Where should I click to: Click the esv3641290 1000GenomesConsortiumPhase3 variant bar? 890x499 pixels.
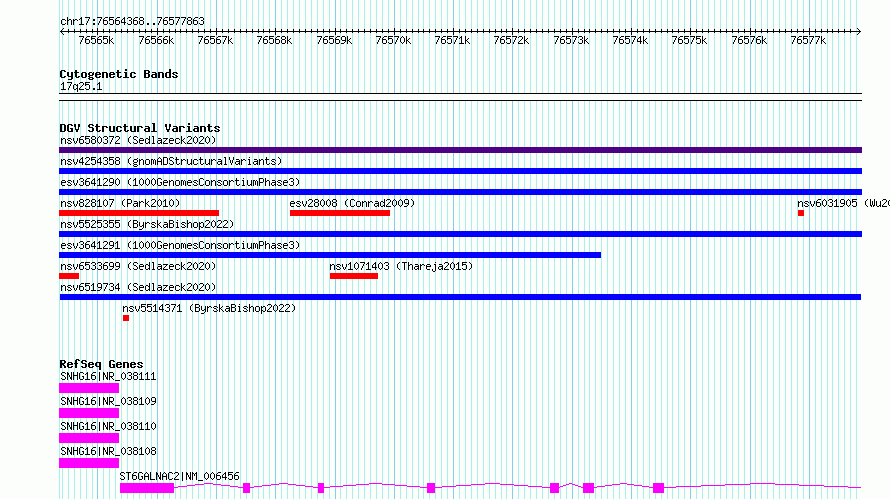pos(460,192)
